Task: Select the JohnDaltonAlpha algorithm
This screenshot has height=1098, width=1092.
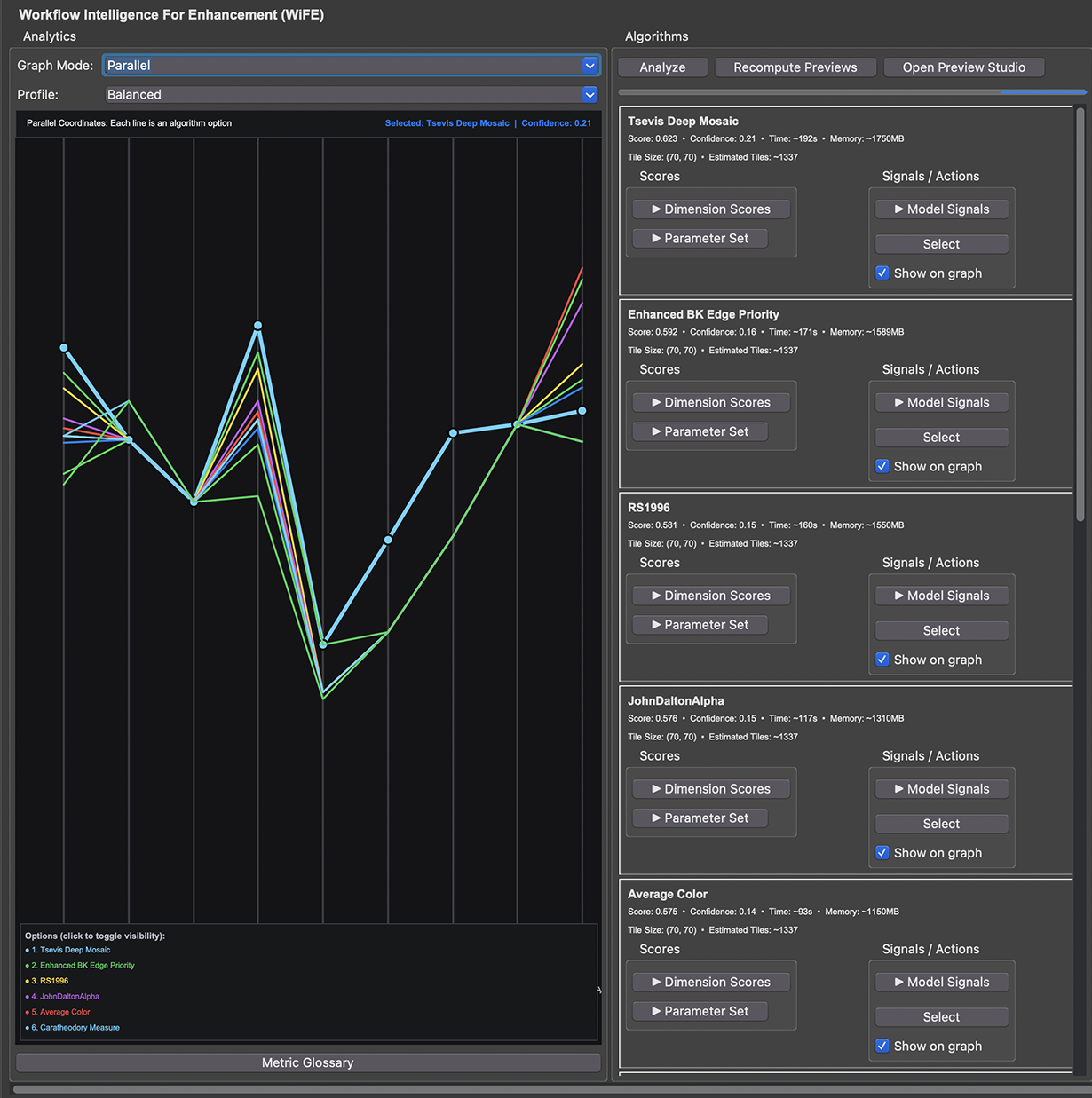Action: (x=942, y=824)
